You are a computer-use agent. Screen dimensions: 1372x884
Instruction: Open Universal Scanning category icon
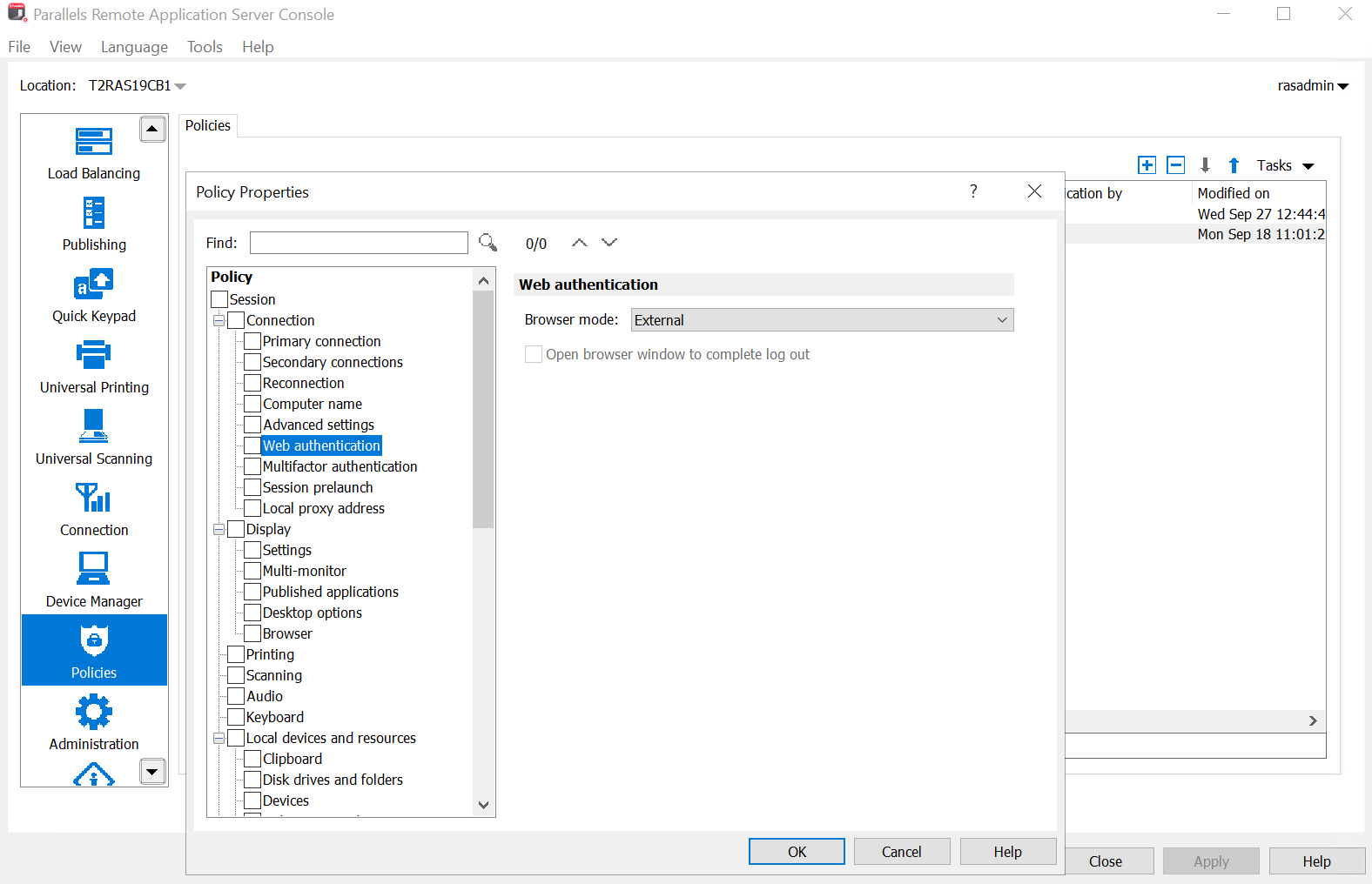tap(94, 426)
